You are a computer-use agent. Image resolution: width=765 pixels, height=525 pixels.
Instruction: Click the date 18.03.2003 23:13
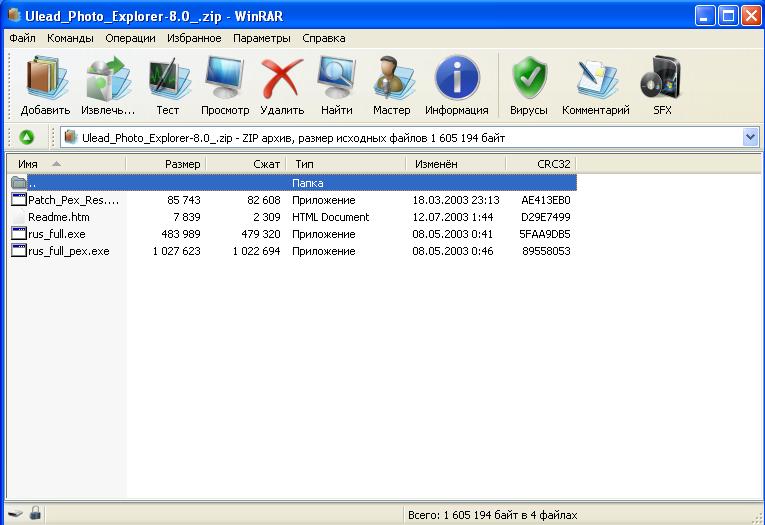pyautogui.click(x=456, y=200)
